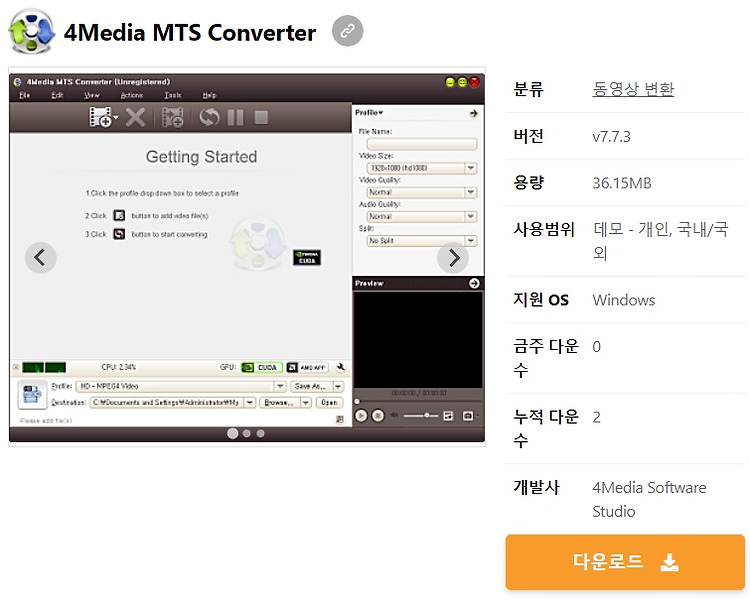
Task: Click the Add Profile film icon in toolbar
Action: click(173, 117)
